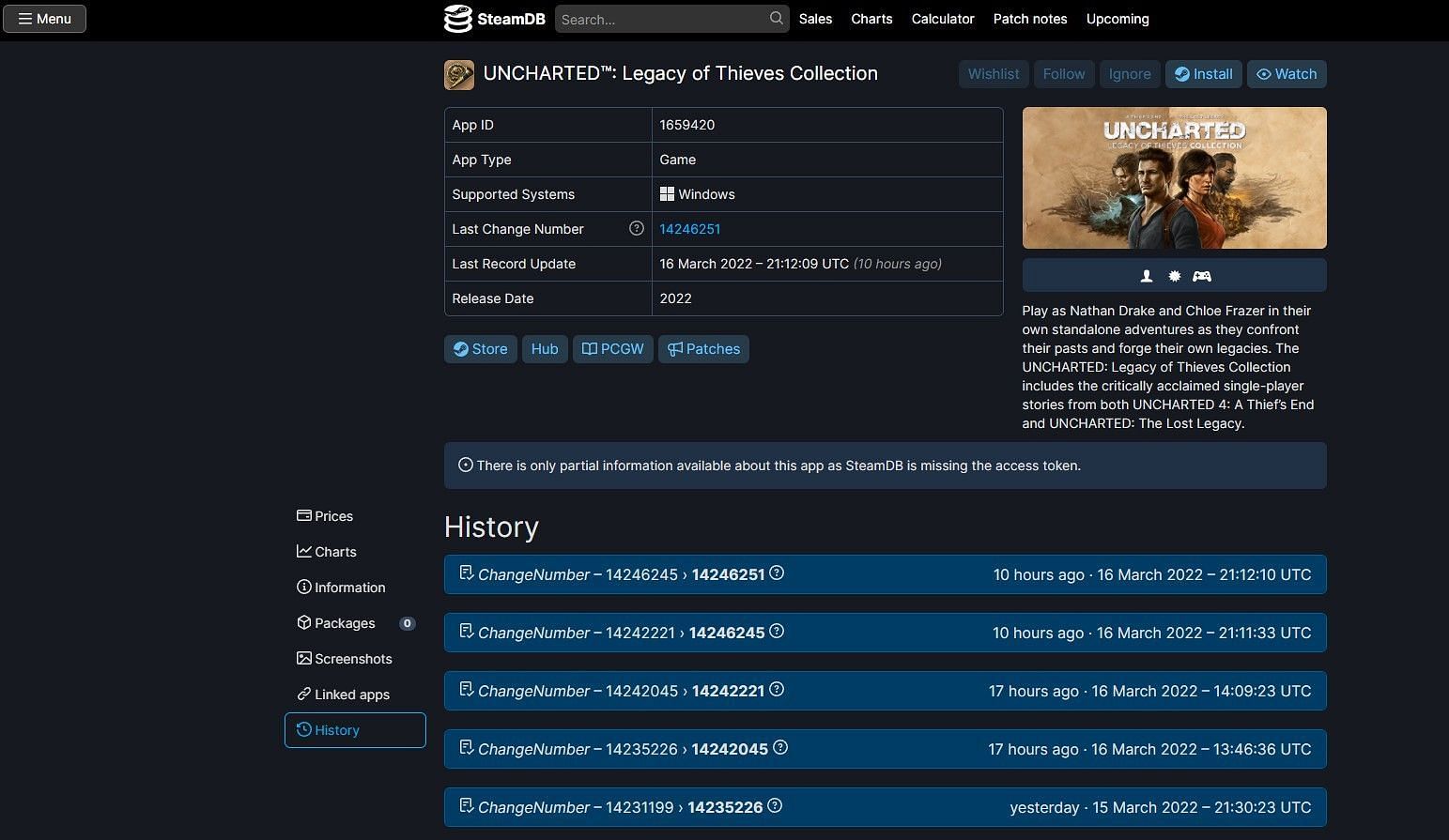Open the Upcoming page
This screenshot has height=840, width=1449.
coord(1118,19)
